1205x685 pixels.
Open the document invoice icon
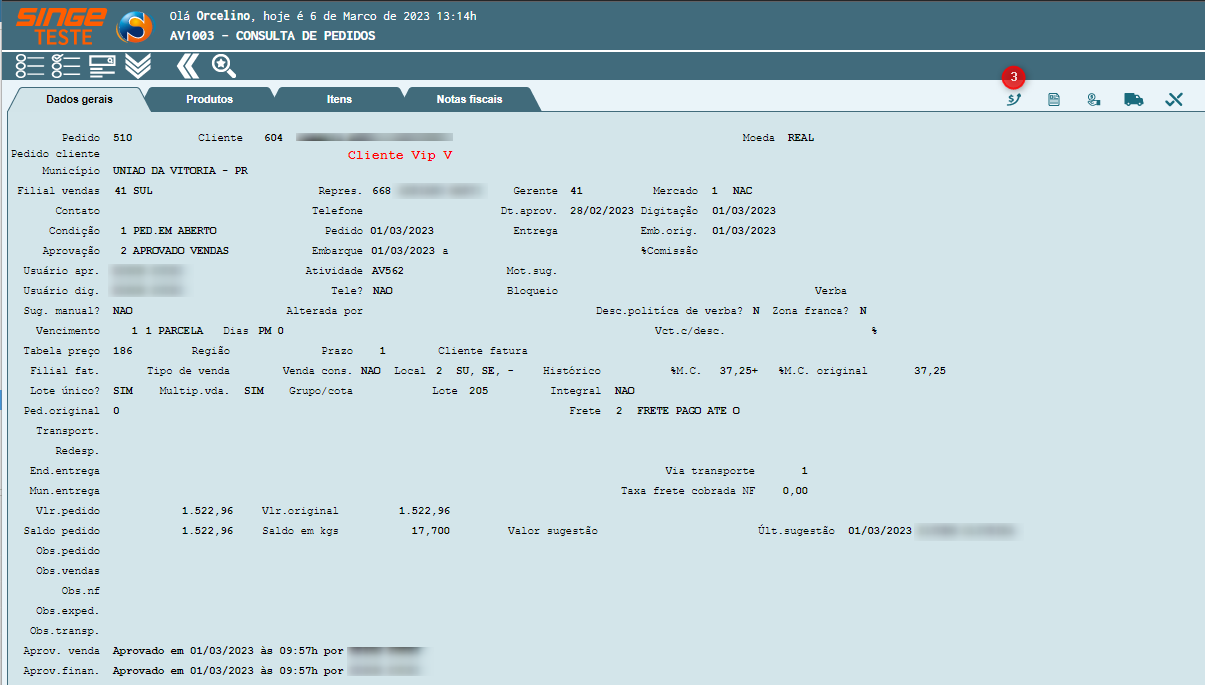pyautogui.click(x=1053, y=100)
